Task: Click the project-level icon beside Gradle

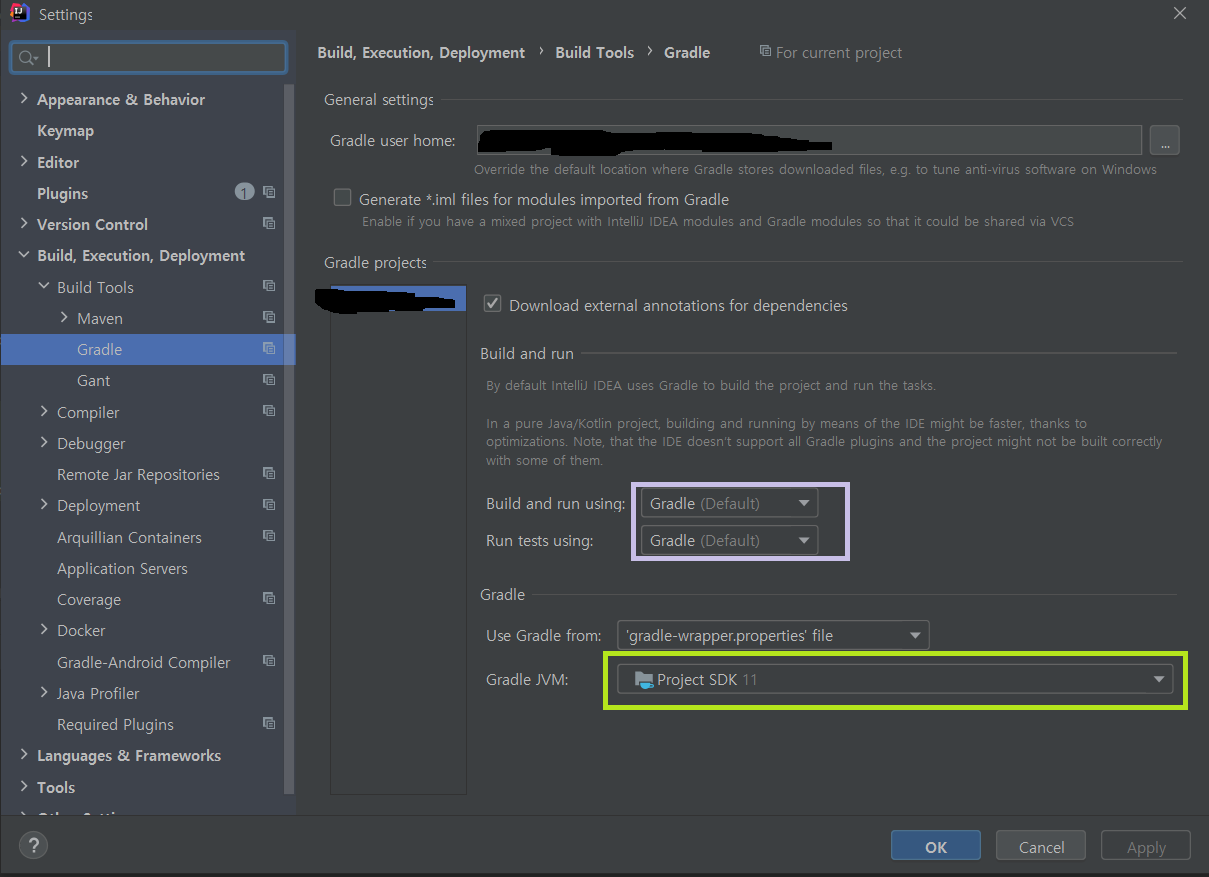Action: [x=269, y=348]
